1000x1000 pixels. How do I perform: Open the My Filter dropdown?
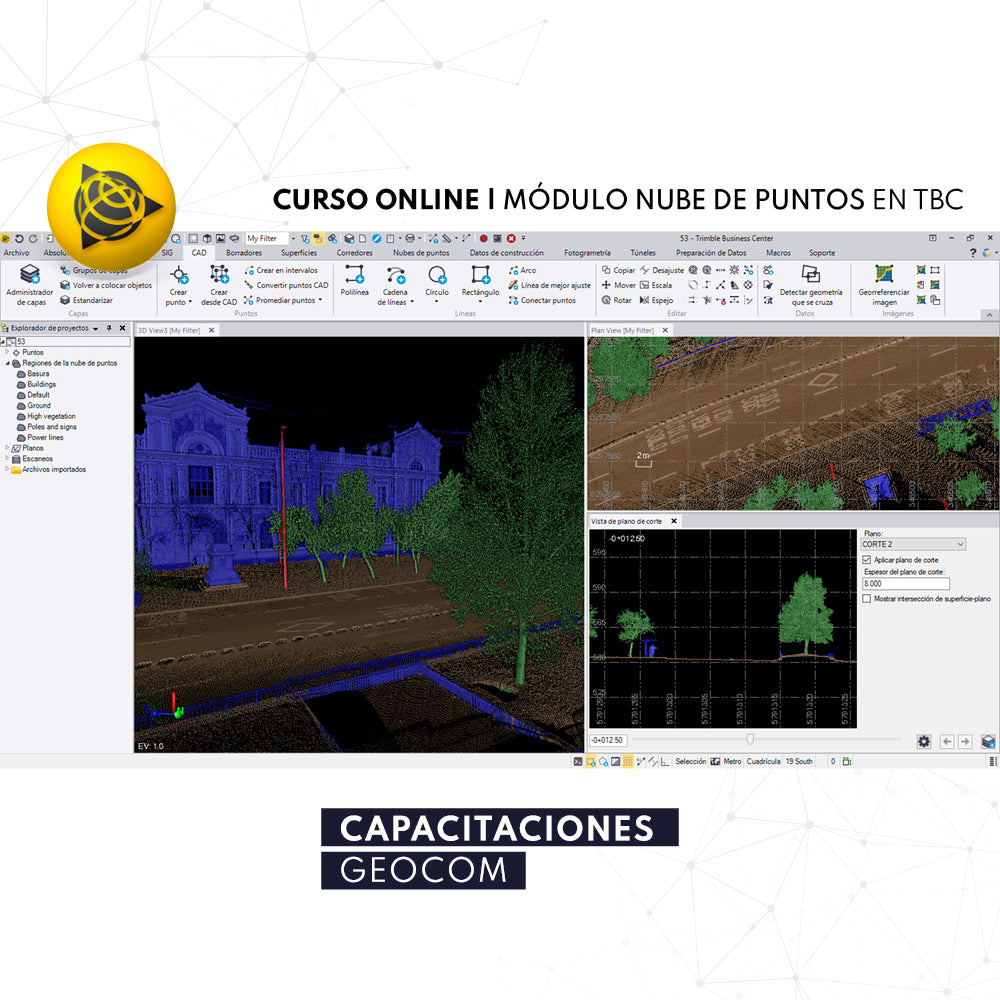pyautogui.click(x=293, y=237)
